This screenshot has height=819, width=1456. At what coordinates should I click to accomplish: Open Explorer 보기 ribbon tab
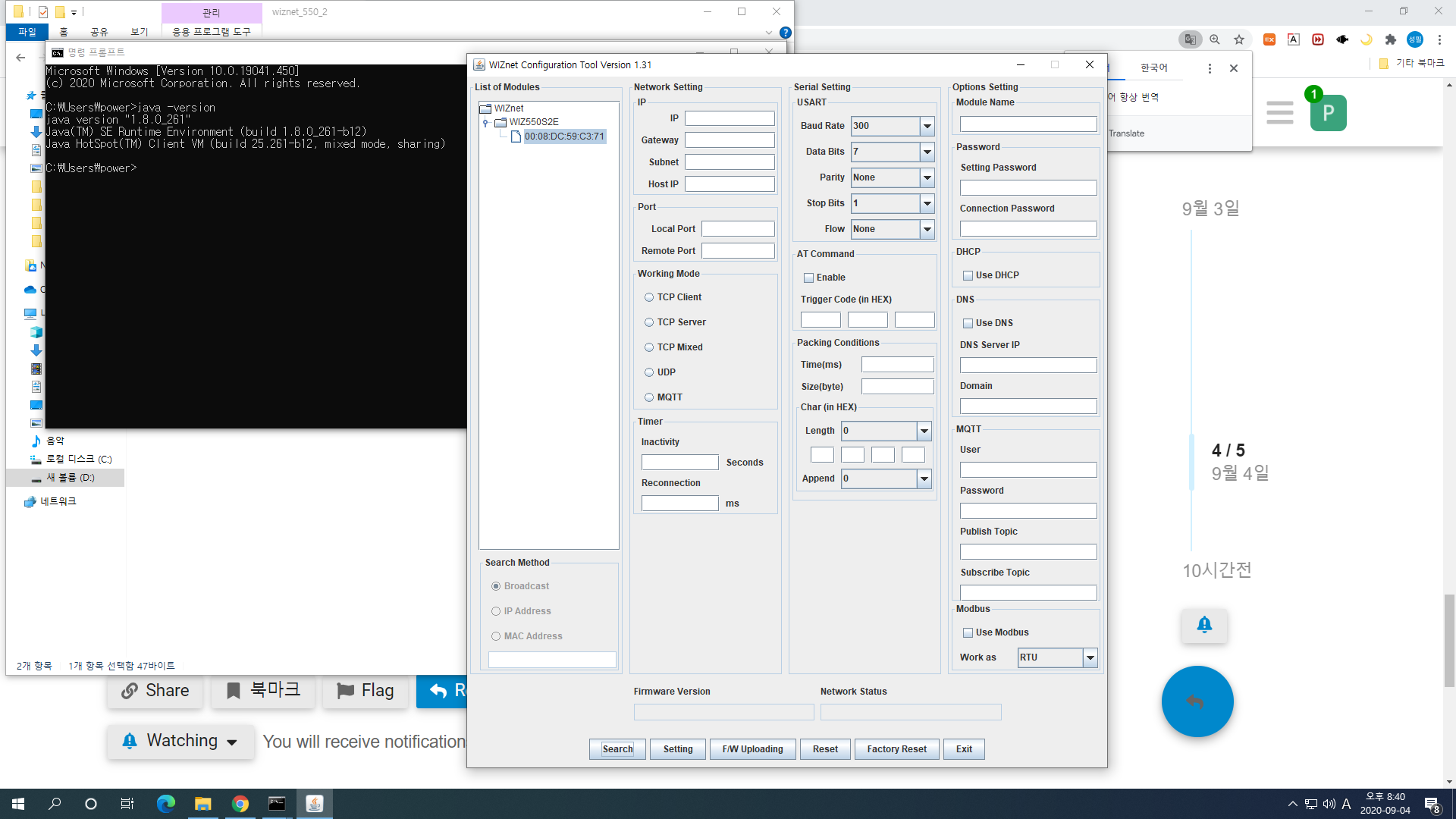[139, 32]
